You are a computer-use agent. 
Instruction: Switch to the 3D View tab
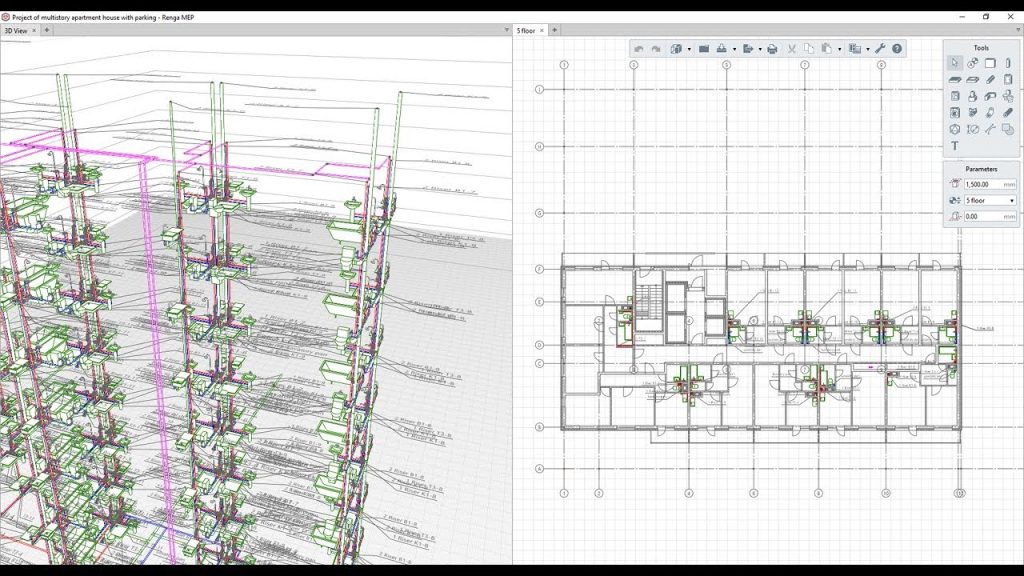tap(18, 31)
